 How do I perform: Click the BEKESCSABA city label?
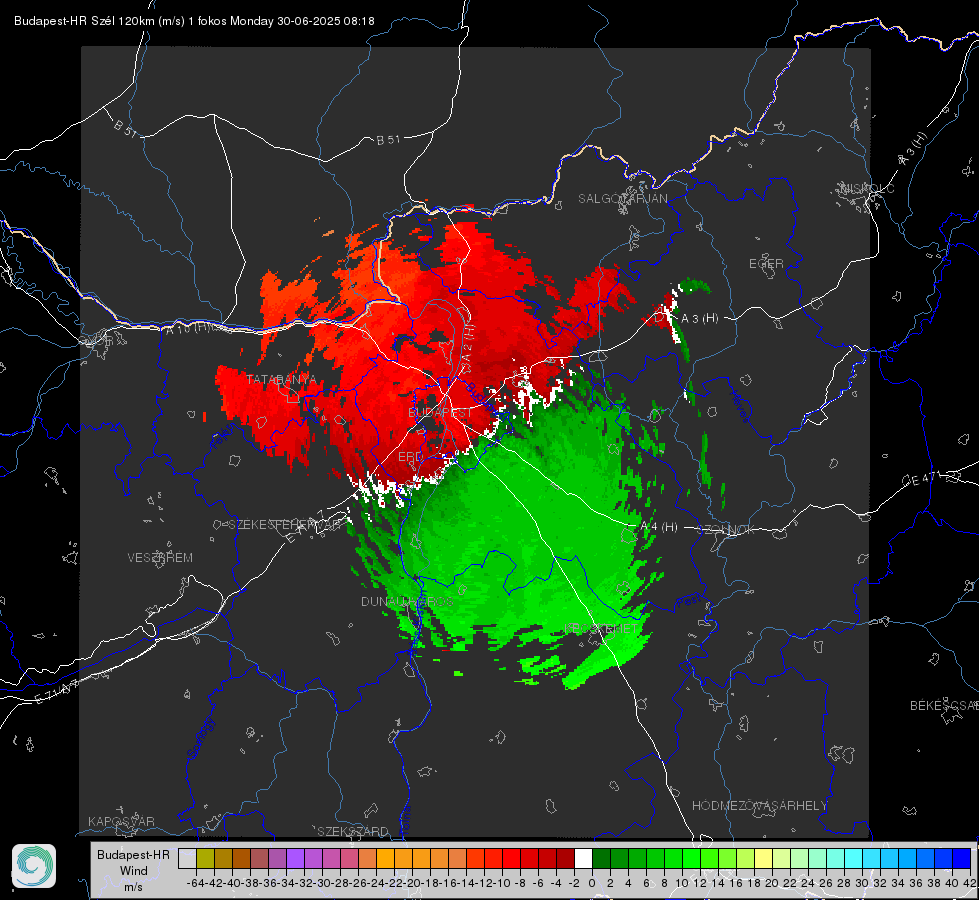point(944,706)
